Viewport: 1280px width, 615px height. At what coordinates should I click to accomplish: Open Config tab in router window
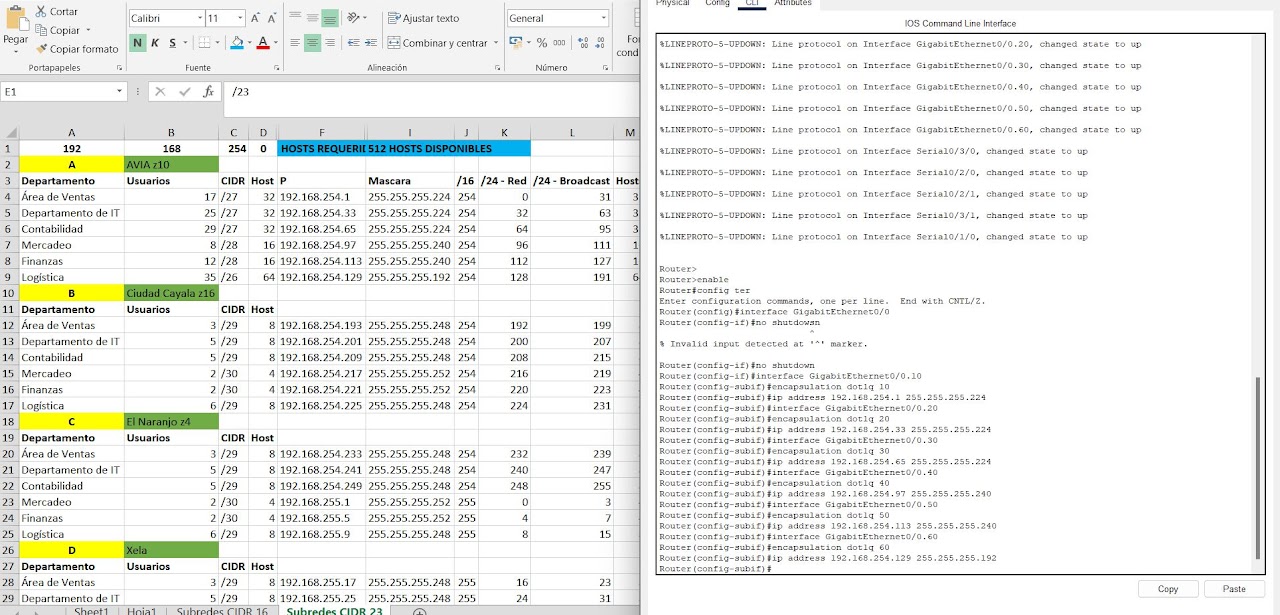(717, 3)
